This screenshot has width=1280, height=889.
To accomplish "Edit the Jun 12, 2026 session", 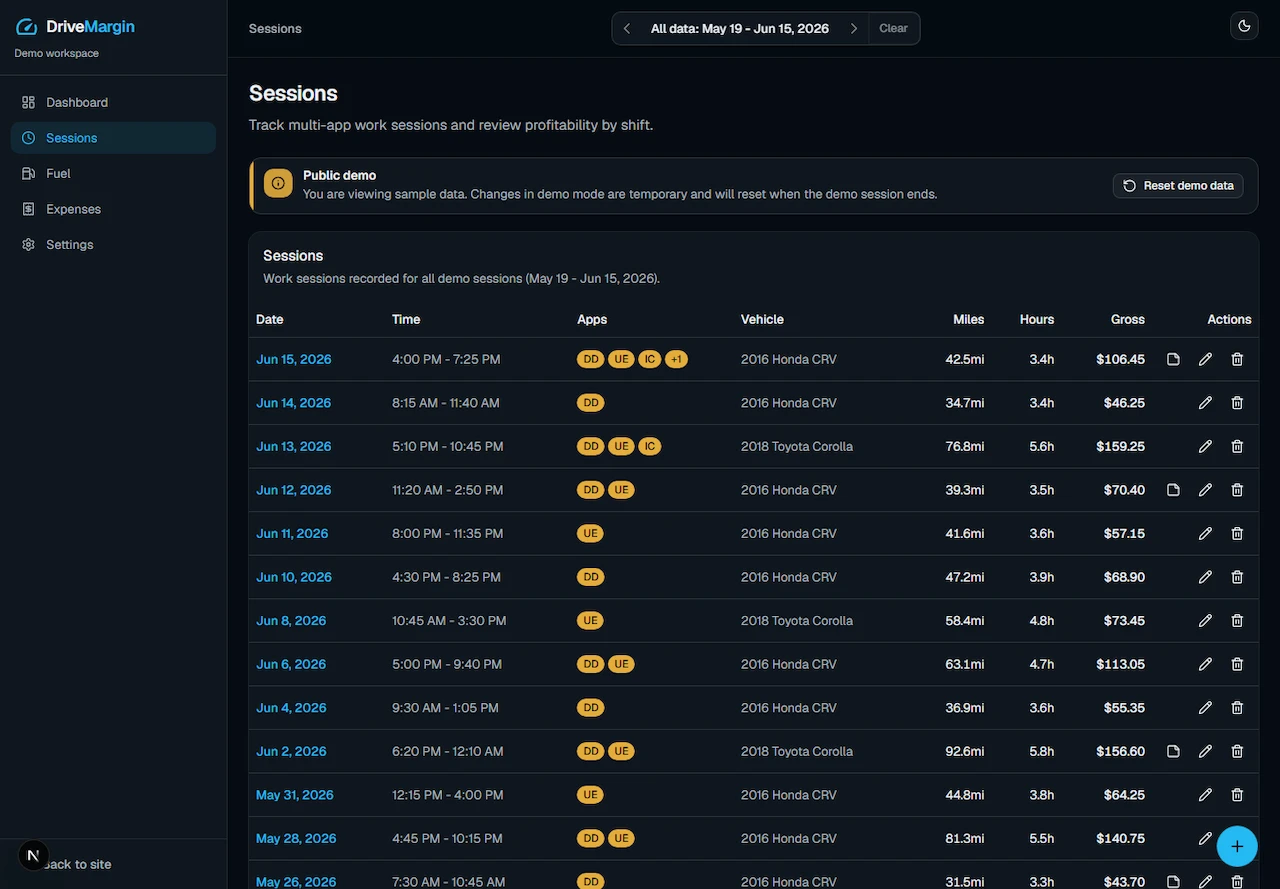I will tap(1205, 490).
